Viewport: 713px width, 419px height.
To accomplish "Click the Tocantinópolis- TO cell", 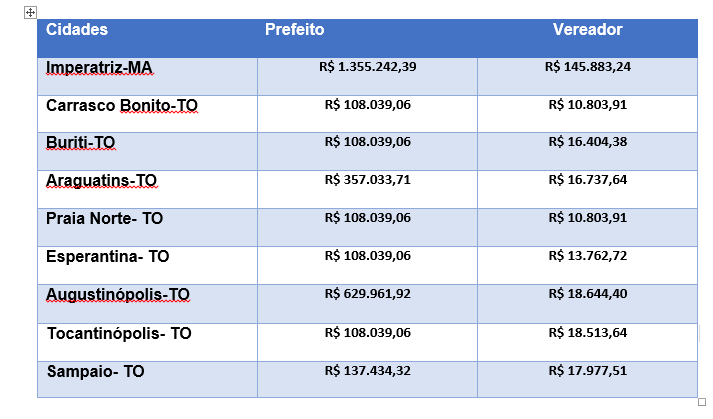I will tap(118, 333).
